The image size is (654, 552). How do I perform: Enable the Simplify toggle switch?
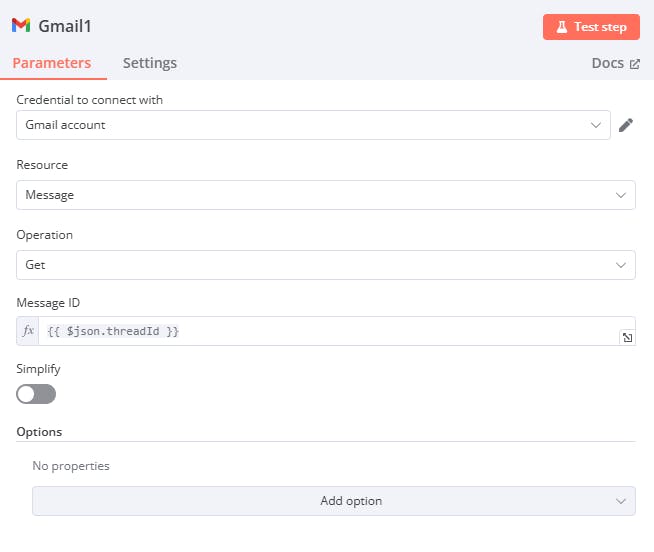coord(36,394)
